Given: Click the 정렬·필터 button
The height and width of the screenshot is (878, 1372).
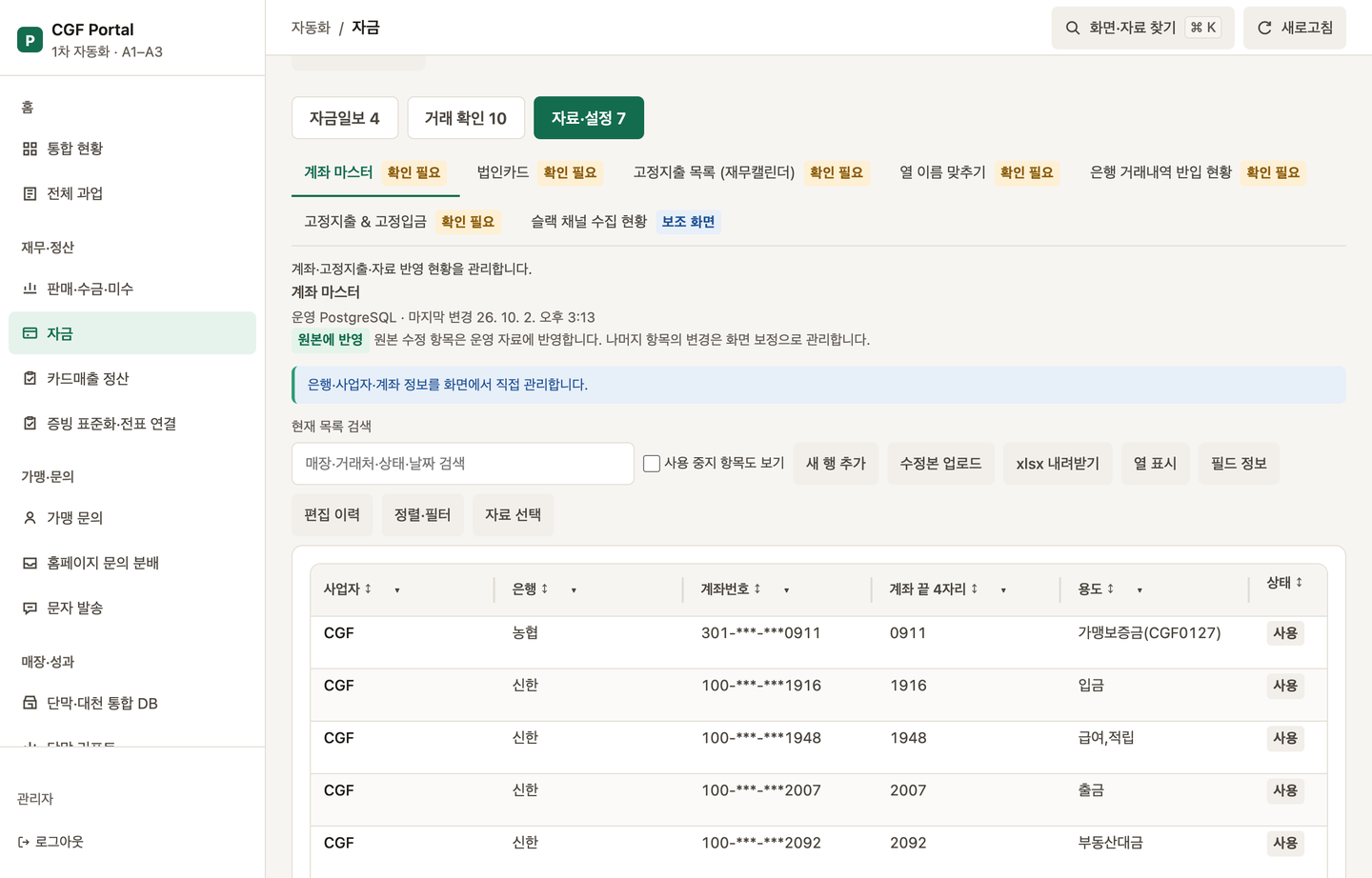Looking at the screenshot, I should tap(422, 515).
